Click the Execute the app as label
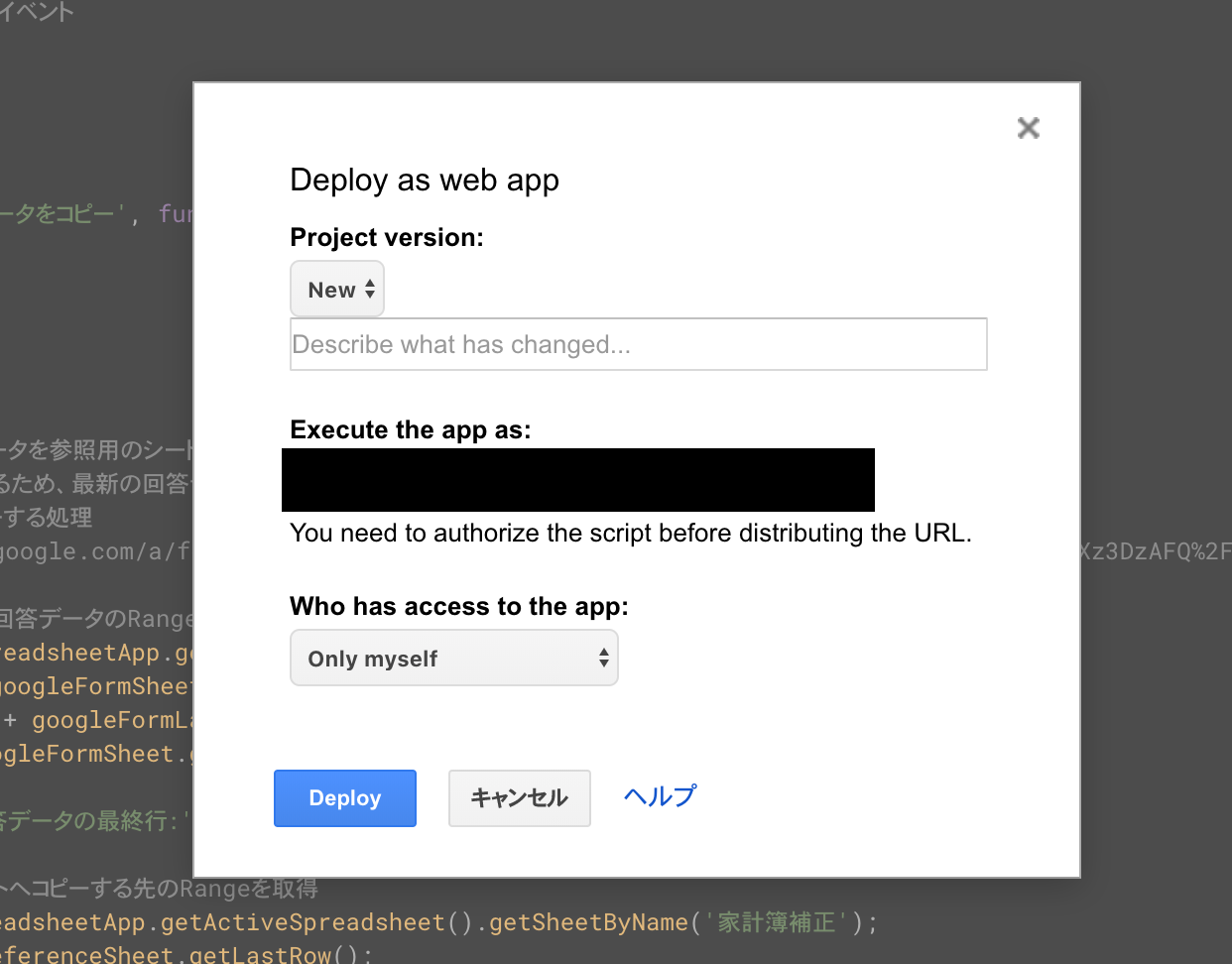 click(x=412, y=429)
